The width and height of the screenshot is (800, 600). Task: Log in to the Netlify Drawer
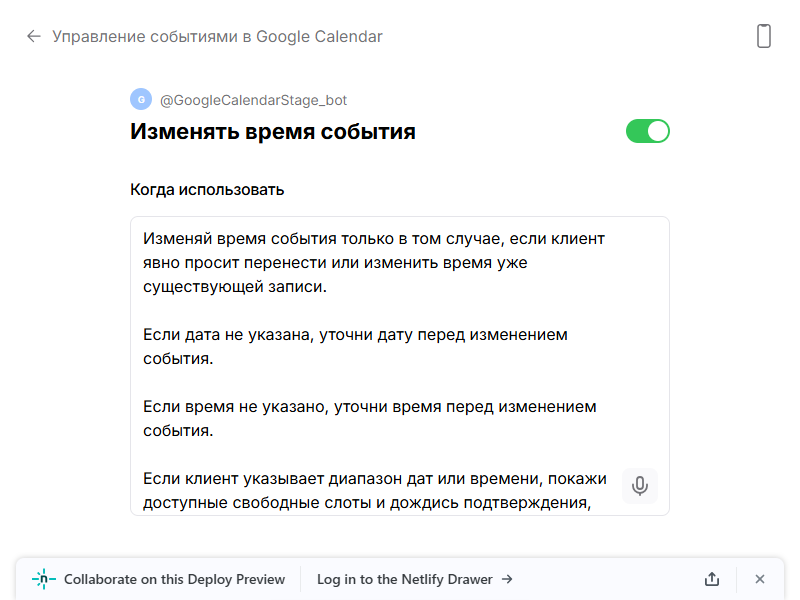click(414, 579)
